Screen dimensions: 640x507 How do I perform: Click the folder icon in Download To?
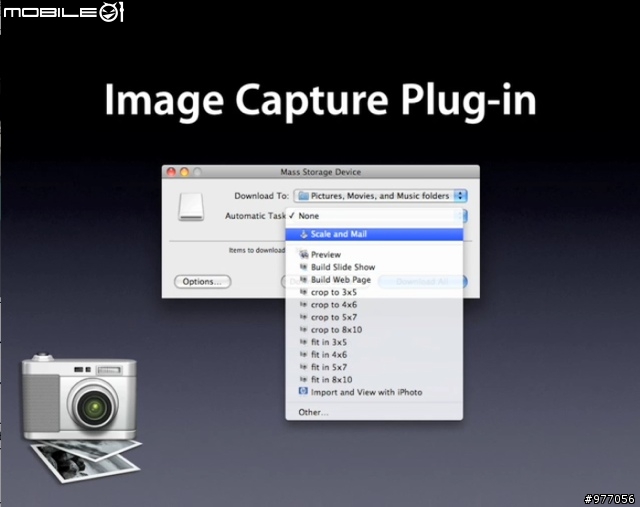click(x=303, y=196)
